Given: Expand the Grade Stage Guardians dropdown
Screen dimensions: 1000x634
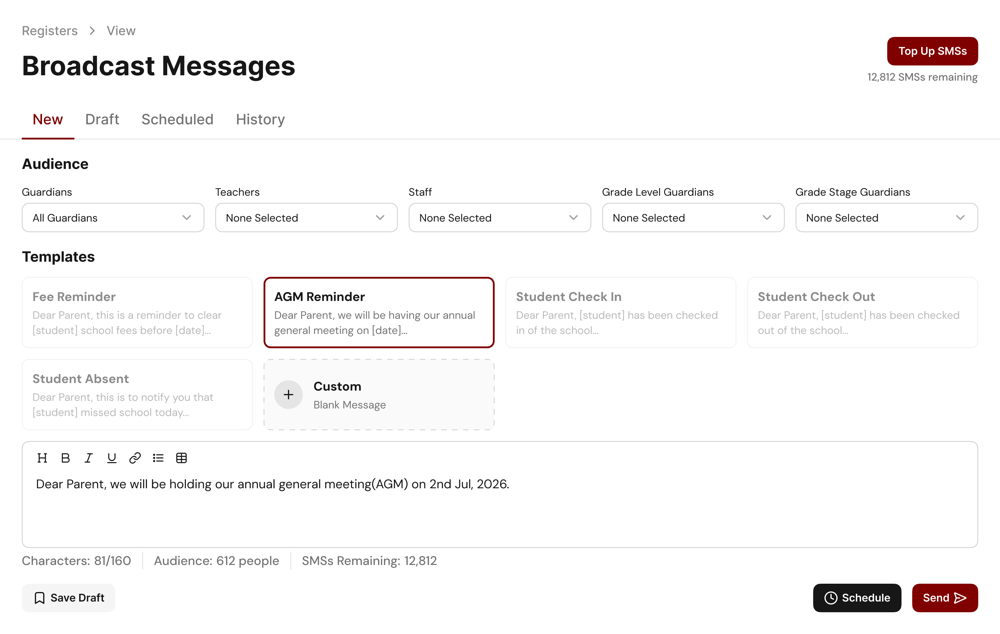Looking at the screenshot, I should tap(886, 217).
